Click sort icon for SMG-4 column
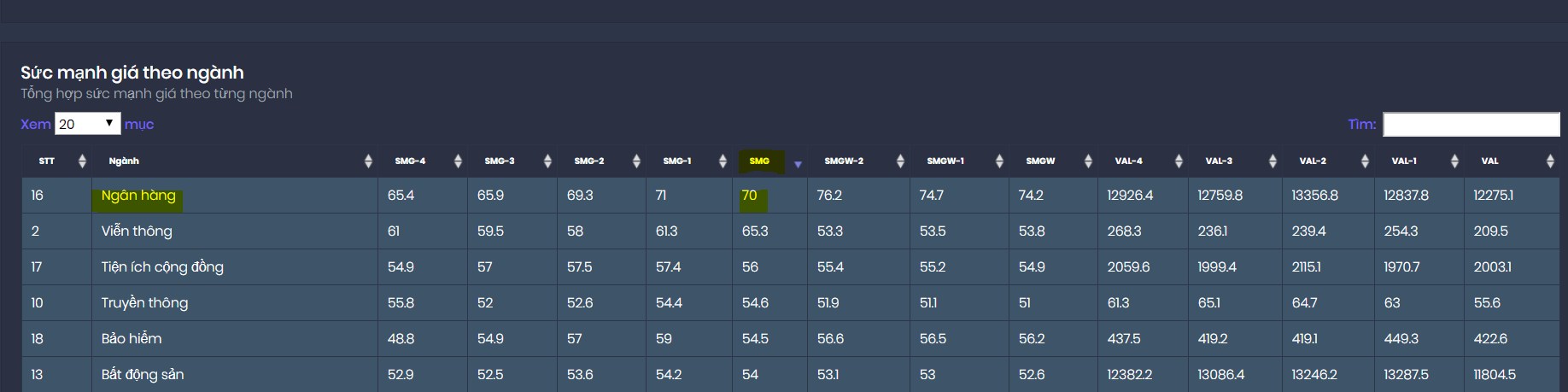Image resolution: width=1568 pixels, height=392 pixels. pyautogui.click(x=458, y=161)
